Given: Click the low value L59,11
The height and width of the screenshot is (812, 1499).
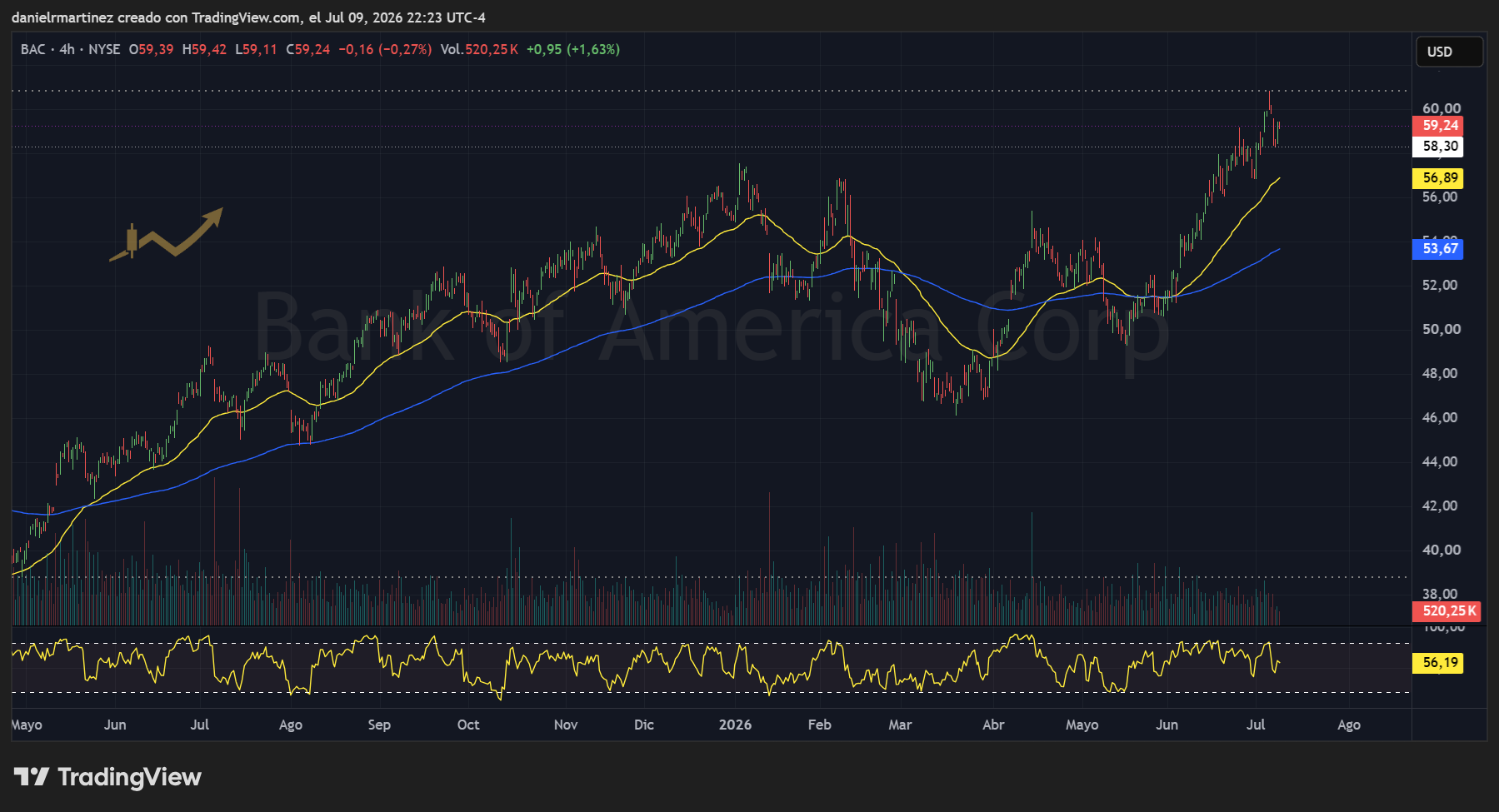Looking at the screenshot, I should pos(256,49).
